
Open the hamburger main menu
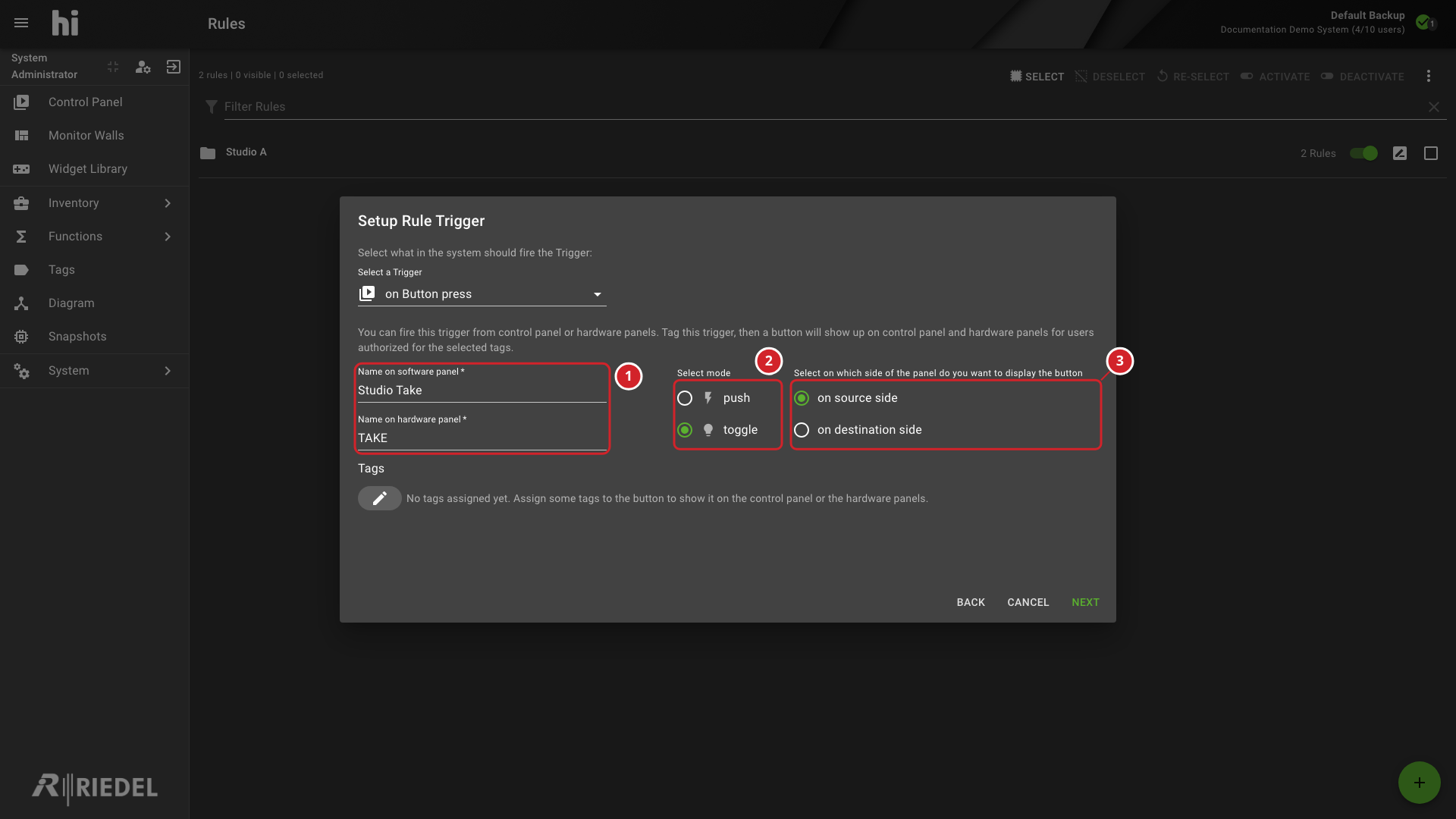click(x=21, y=24)
